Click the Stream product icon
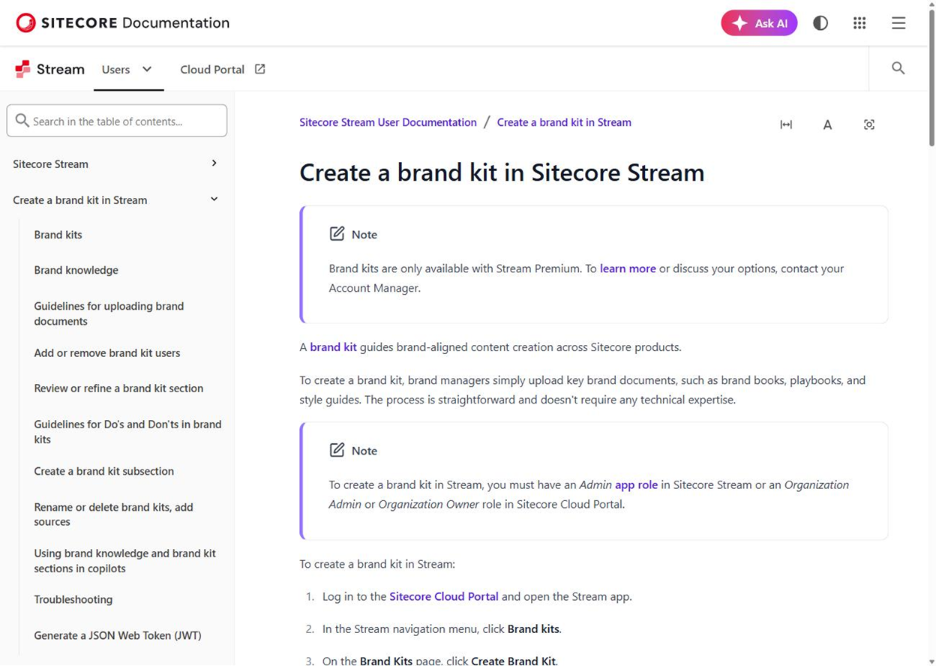 pyautogui.click(x=23, y=69)
